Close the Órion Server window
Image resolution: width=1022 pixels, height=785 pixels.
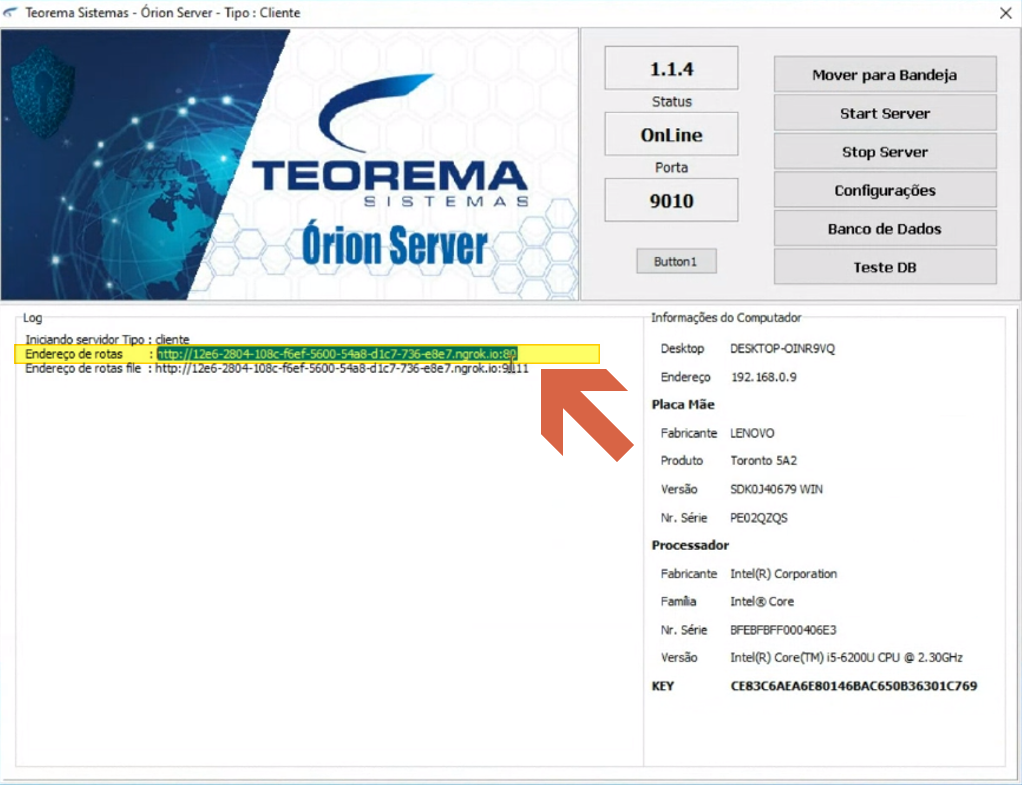[x=1005, y=13]
